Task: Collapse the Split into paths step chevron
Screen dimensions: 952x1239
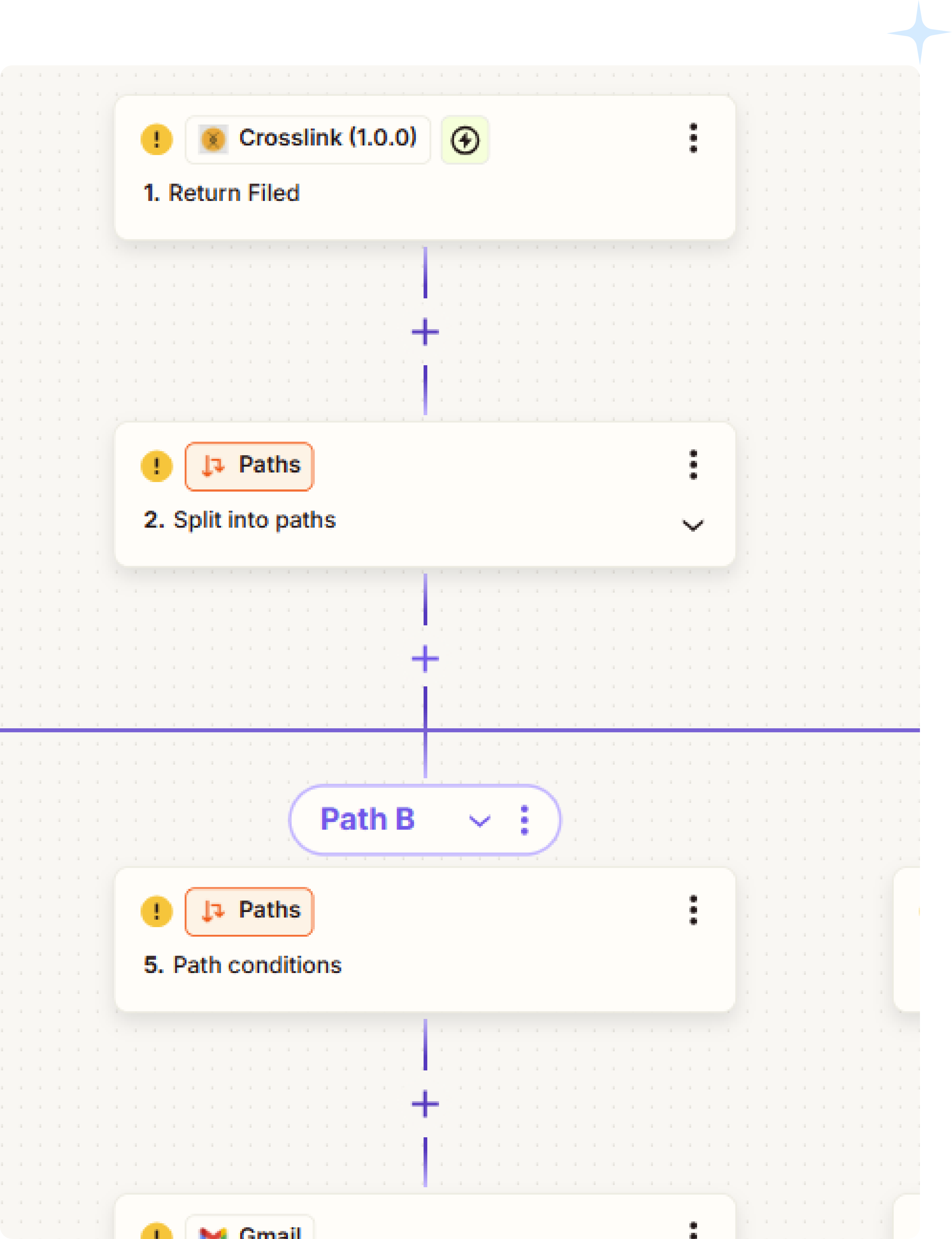Action: pyautogui.click(x=692, y=525)
